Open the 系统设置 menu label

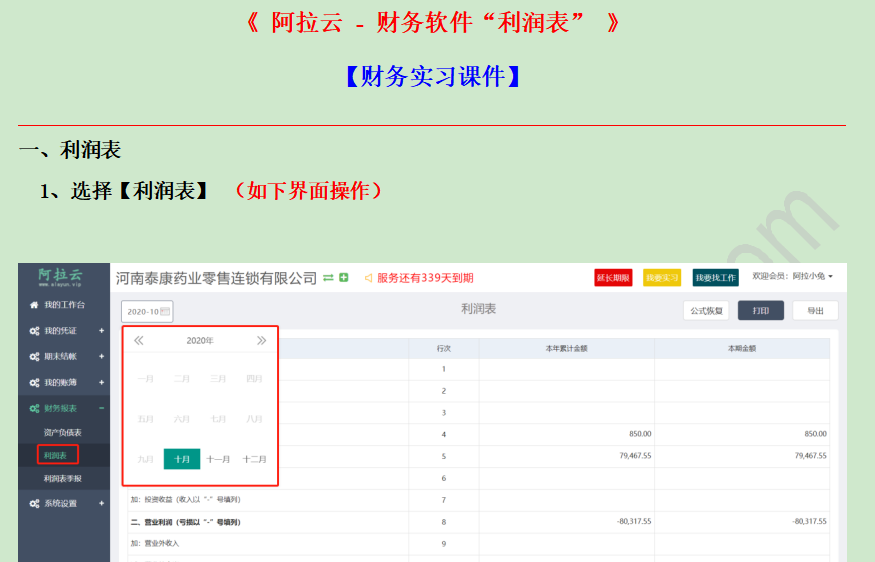pyautogui.click(x=60, y=503)
